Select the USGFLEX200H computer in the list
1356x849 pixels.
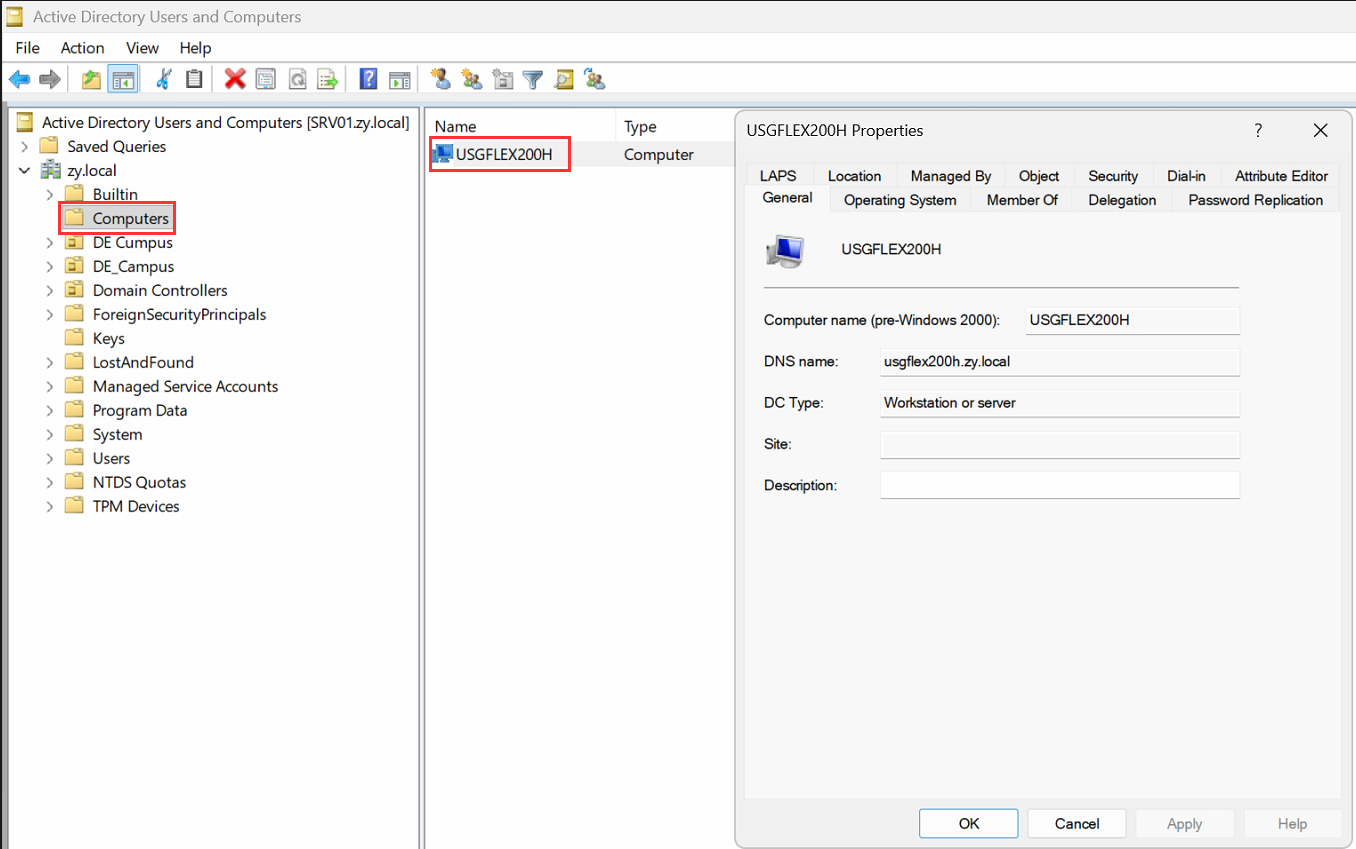(503, 155)
